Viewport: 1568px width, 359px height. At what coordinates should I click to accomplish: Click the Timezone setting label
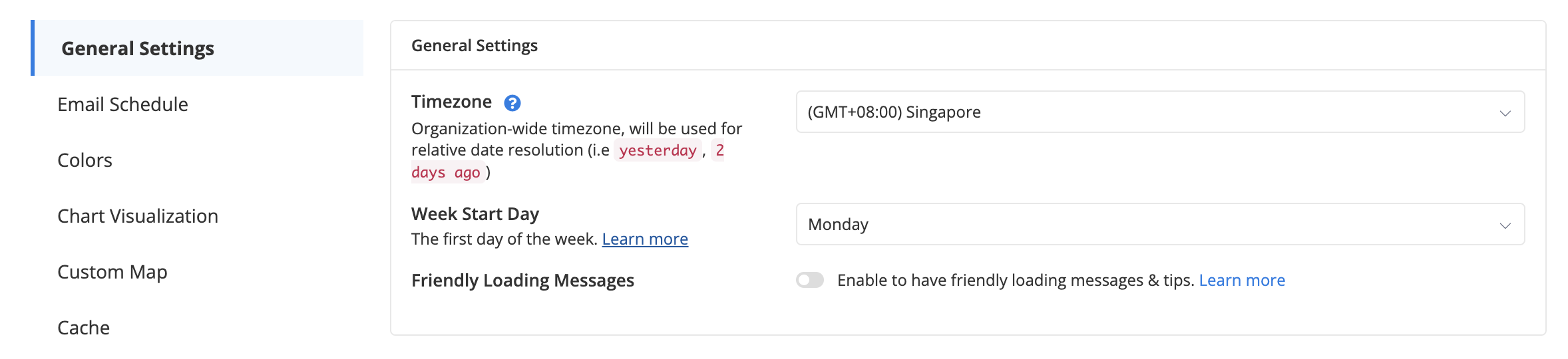coord(451,102)
